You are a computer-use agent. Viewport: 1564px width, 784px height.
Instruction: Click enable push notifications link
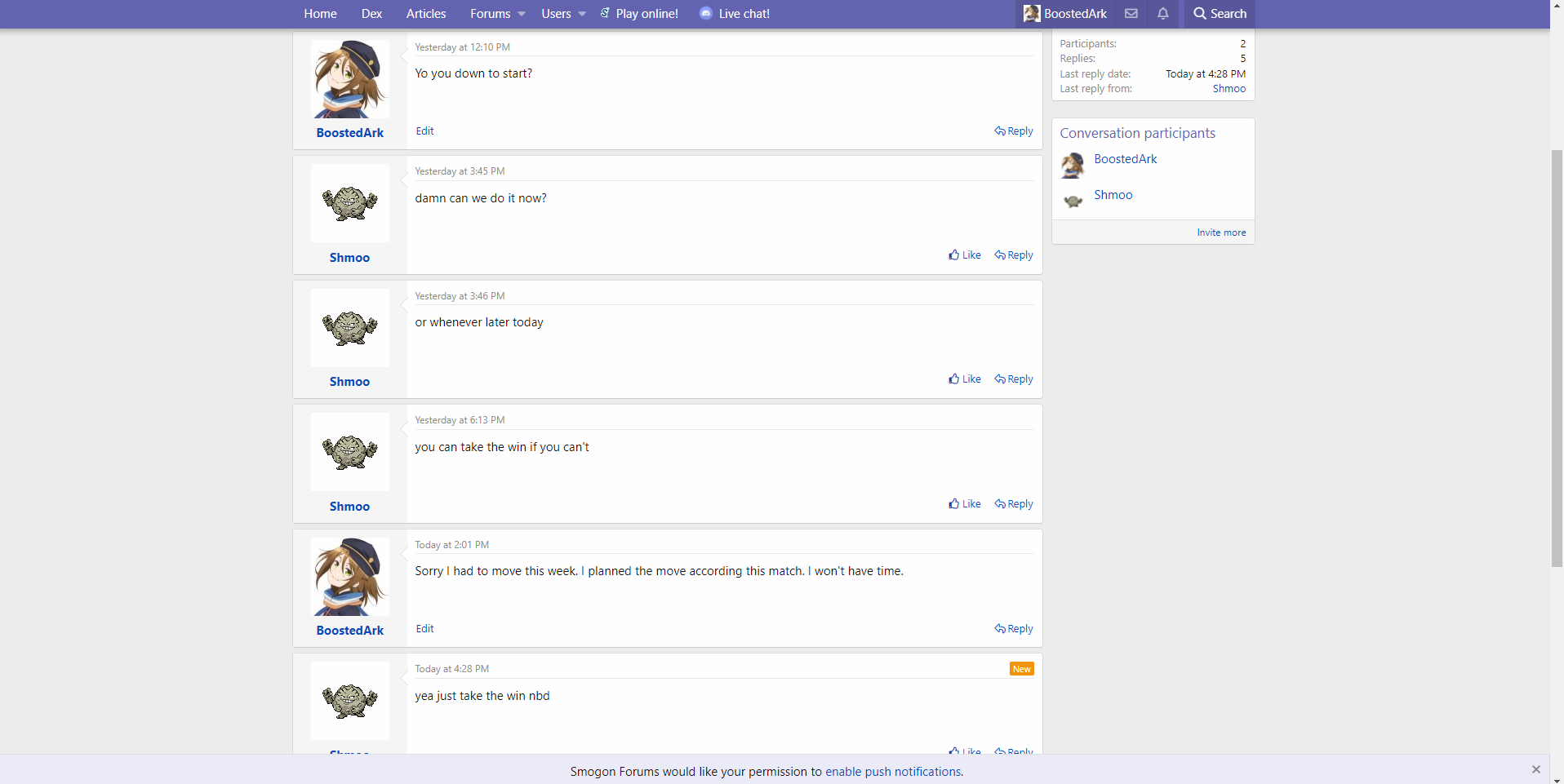pos(893,772)
